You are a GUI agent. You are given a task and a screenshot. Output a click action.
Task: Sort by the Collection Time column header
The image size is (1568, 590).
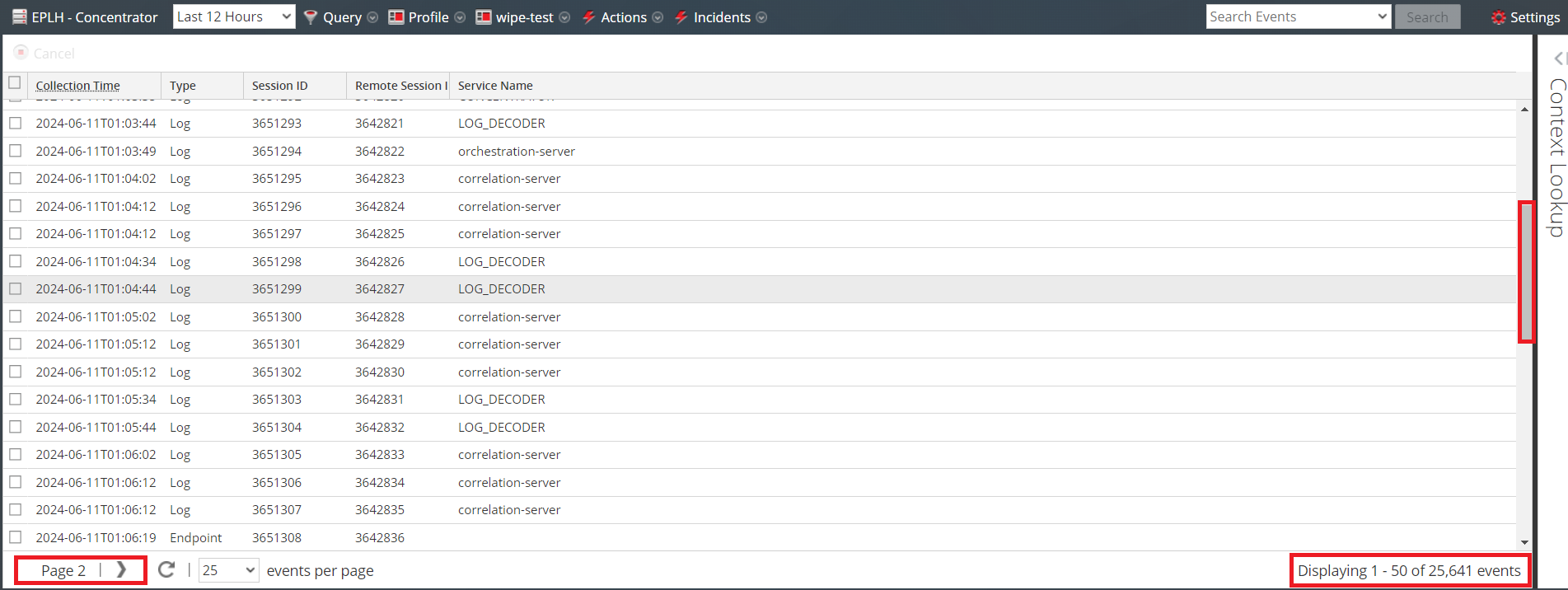pyautogui.click(x=77, y=86)
